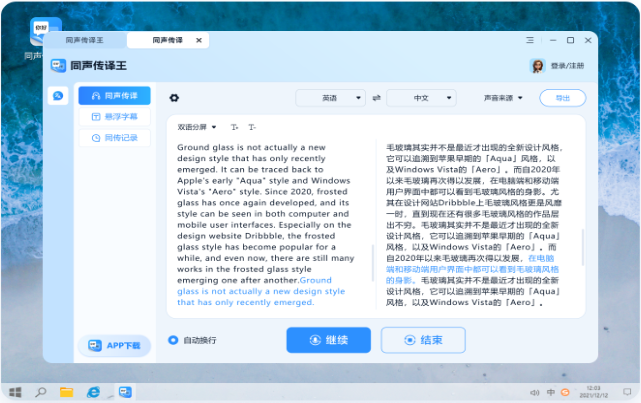Open 悬浮字幕 in the sidebar menu
641x403 pixels.
tap(114, 117)
